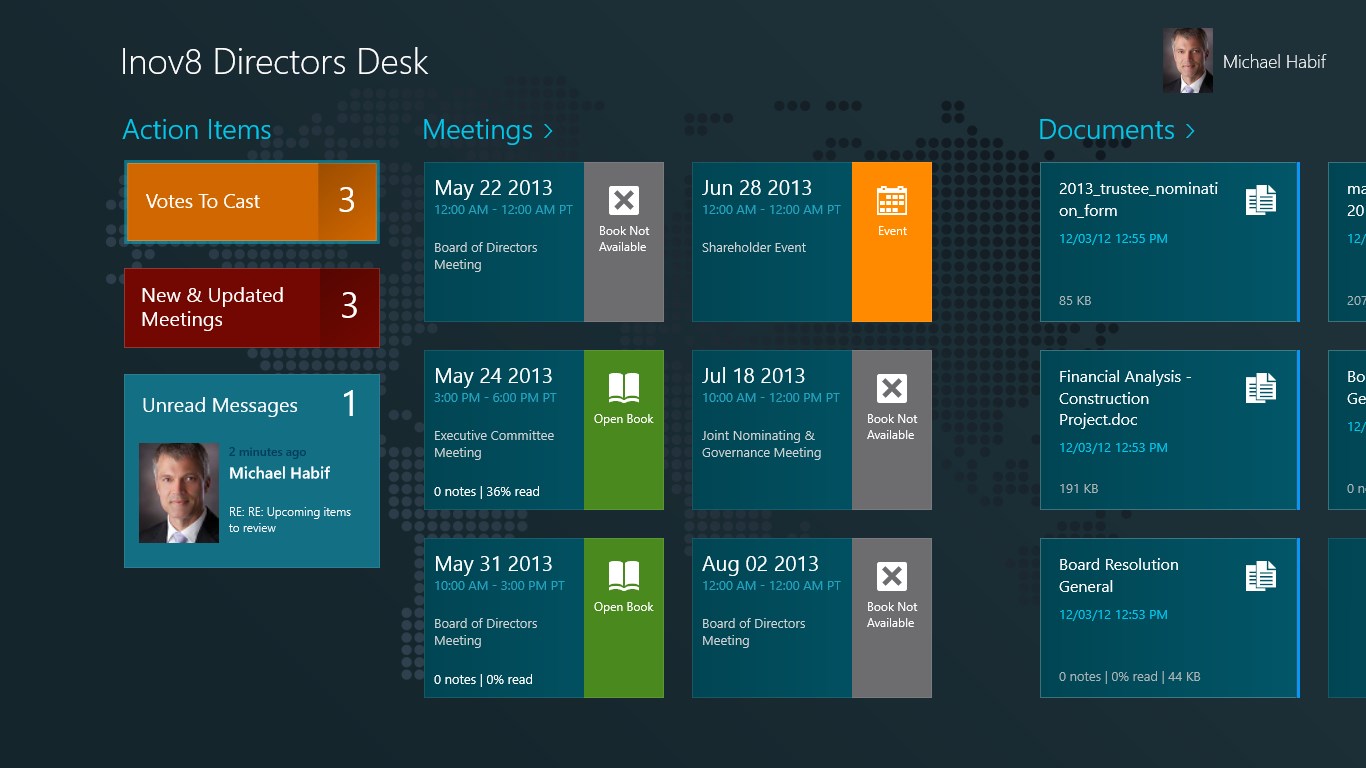Click Michael Habif profile picture at top right
The width and height of the screenshot is (1366, 768).
(x=1187, y=61)
